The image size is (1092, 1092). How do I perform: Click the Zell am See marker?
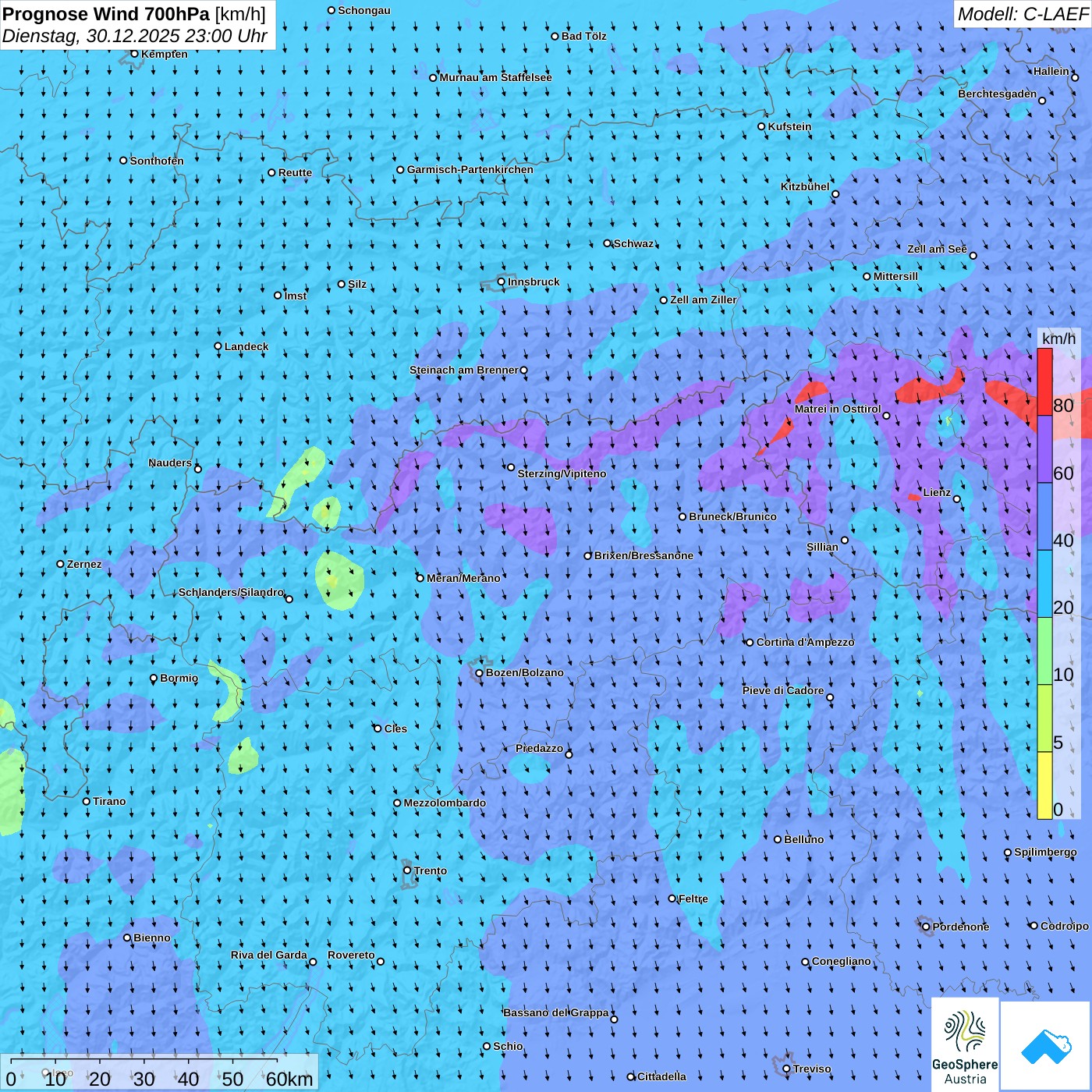click(x=973, y=255)
